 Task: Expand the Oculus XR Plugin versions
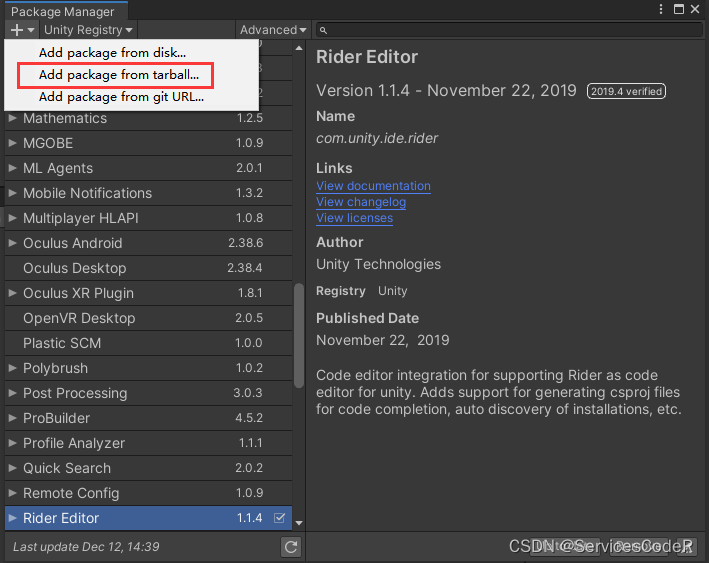point(13,293)
